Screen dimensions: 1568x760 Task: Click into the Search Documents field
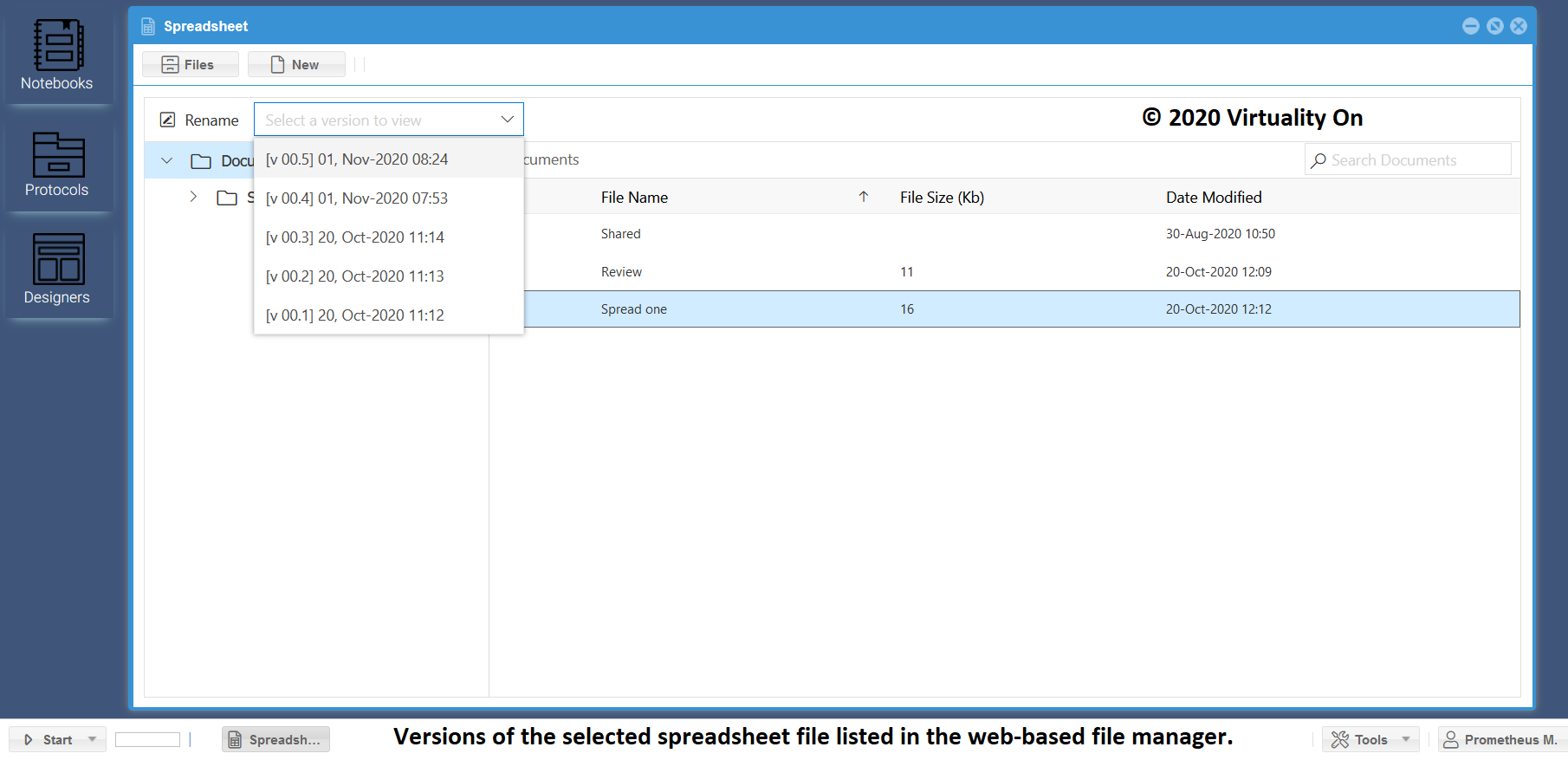[1408, 160]
